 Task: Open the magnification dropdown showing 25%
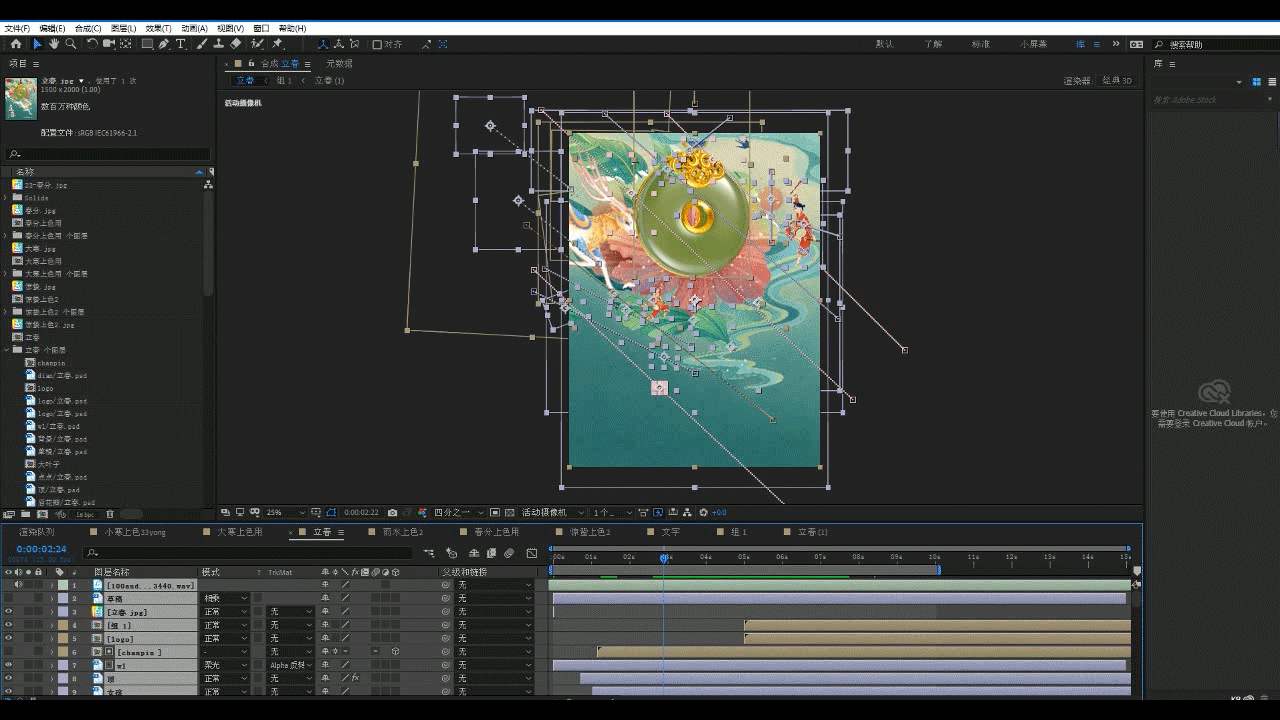click(x=285, y=512)
